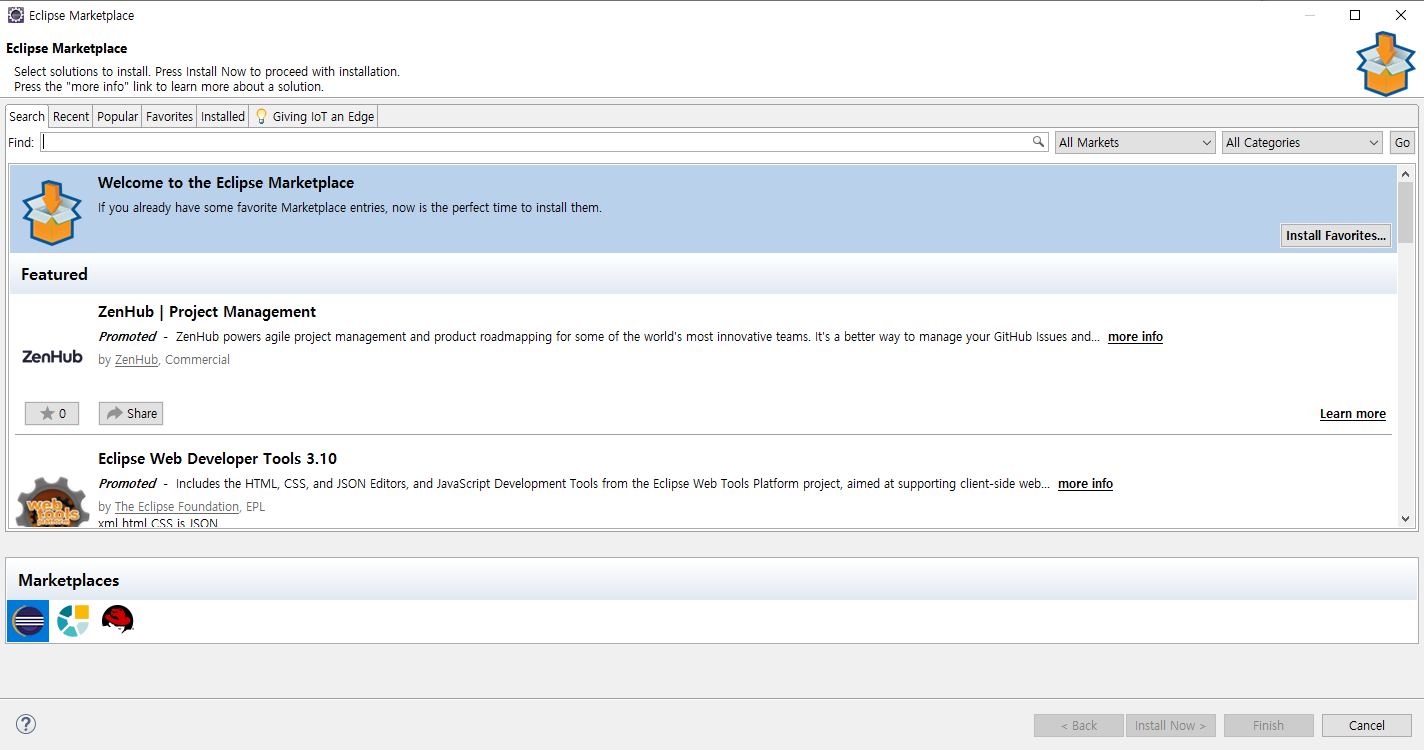Click the ZenHub logo
Screen dimensions: 1424x750
point(52,356)
